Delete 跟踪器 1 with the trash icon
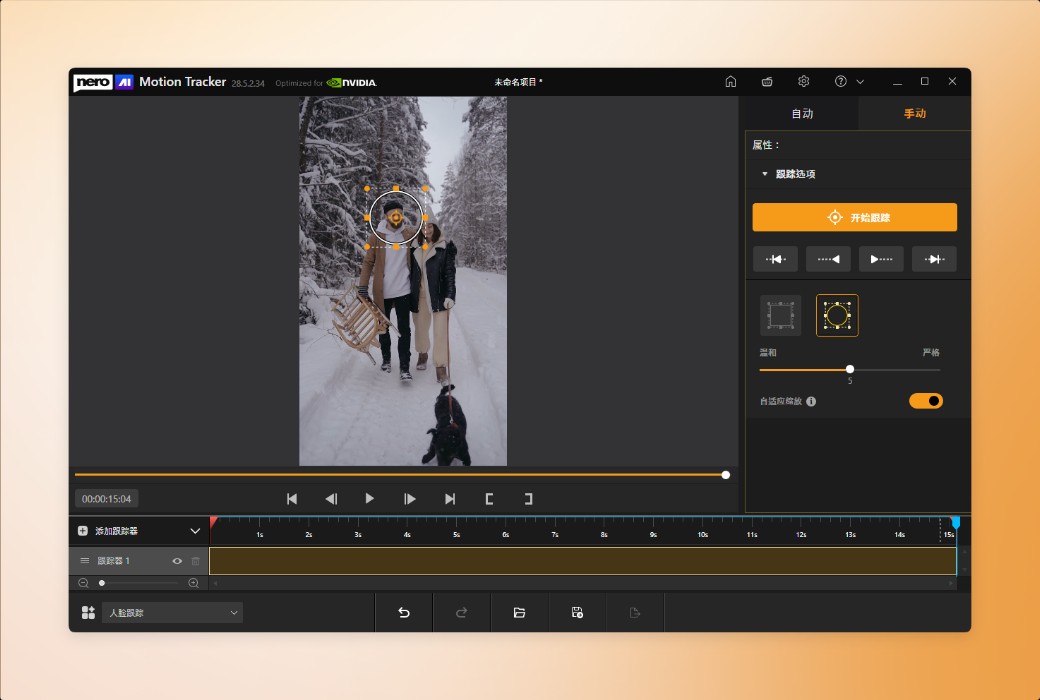Image resolution: width=1040 pixels, height=700 pixels. click(x=196, y=561)
